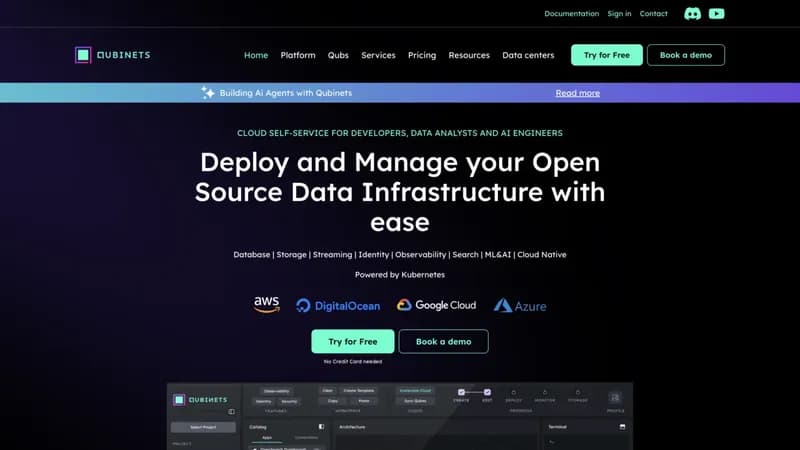Image resolution: width=800 pixels, height=450 pixels.
Task: Open the Services nav item
Action: [x=378, y=55]
